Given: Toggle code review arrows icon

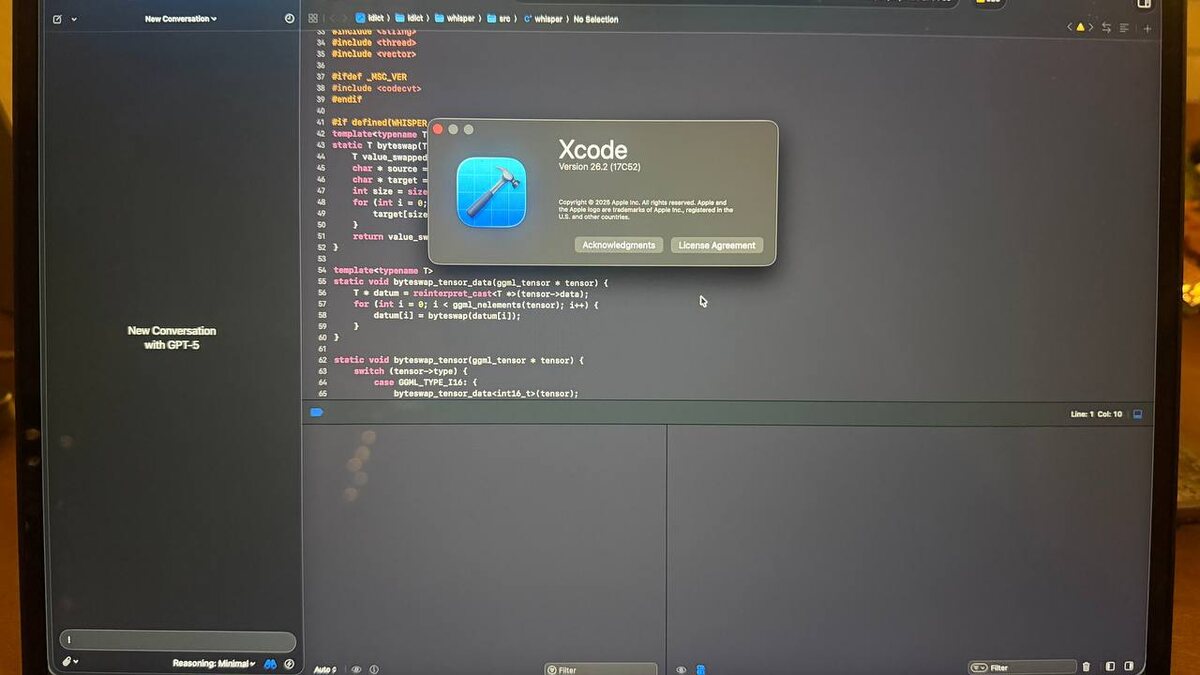Looking at the screenshot, I should click(x=1106, y=28).
